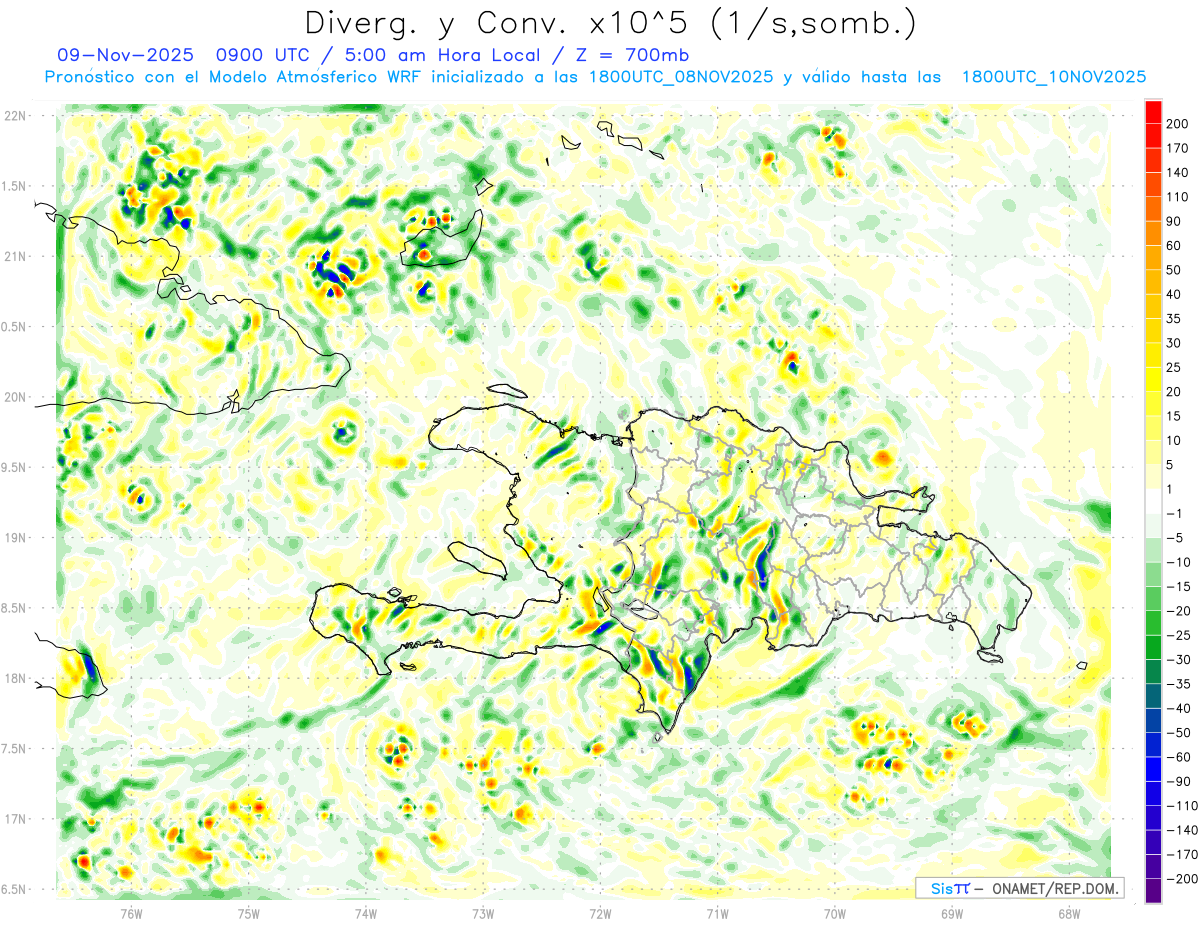This screenshot has width=1200, height=927.
Task: Click the '71W' longitude label
Action: pyautogui.click(x=717, y=914)
